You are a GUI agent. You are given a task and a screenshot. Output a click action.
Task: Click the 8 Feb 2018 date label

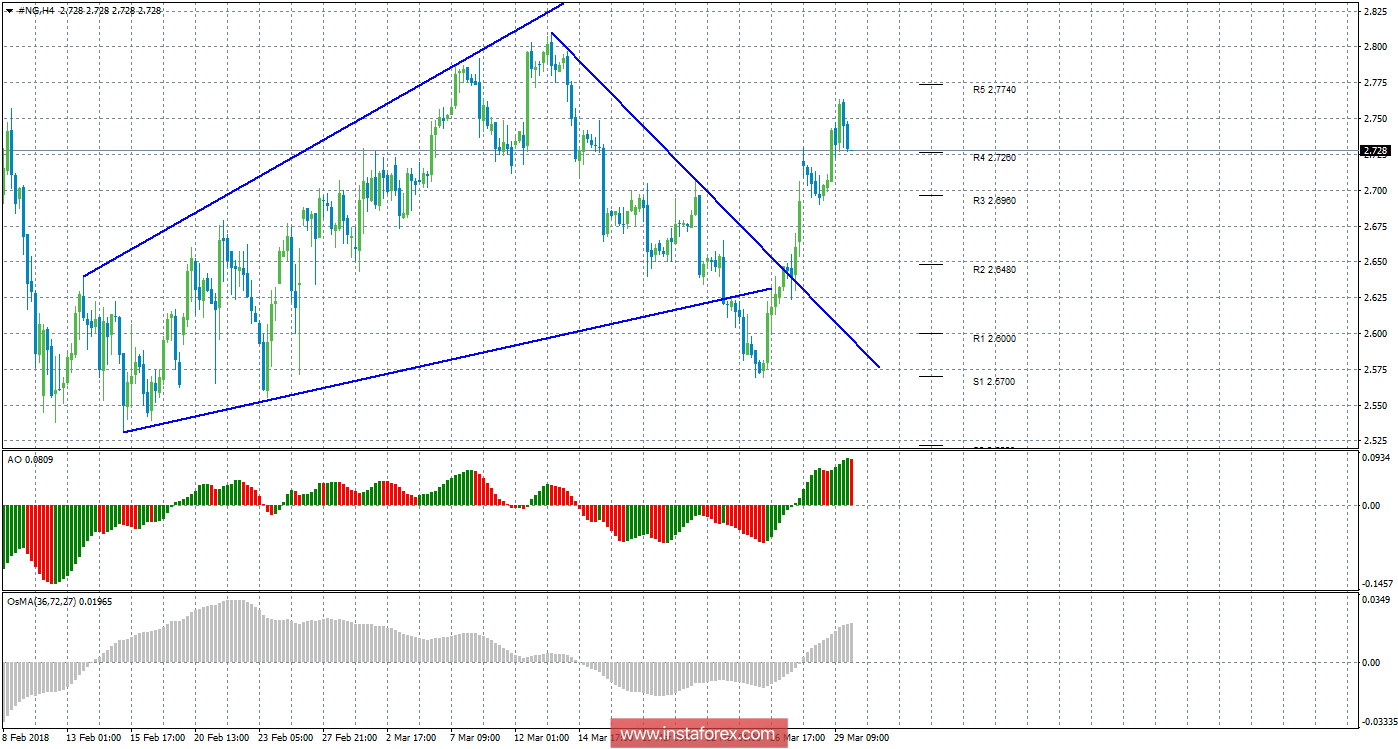click(x=28, y=738)
